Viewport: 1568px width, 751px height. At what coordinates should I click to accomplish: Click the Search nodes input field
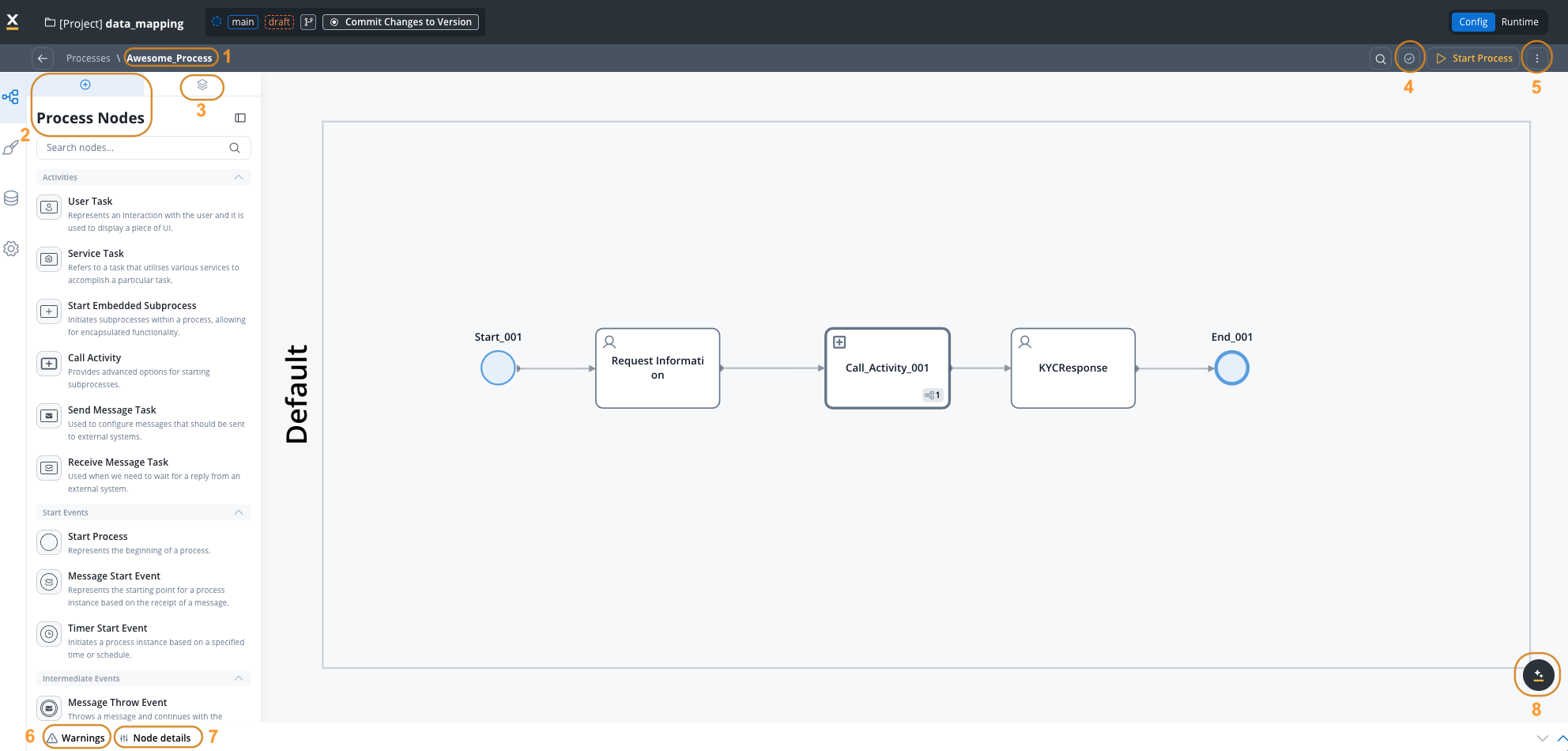[134, 148]
